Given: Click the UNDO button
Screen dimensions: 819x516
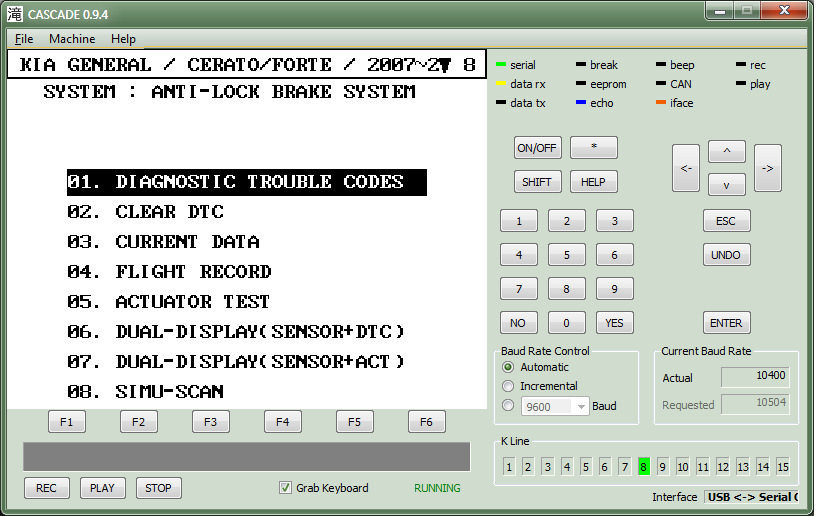Looking at the screenshot, I should [727, 255].
